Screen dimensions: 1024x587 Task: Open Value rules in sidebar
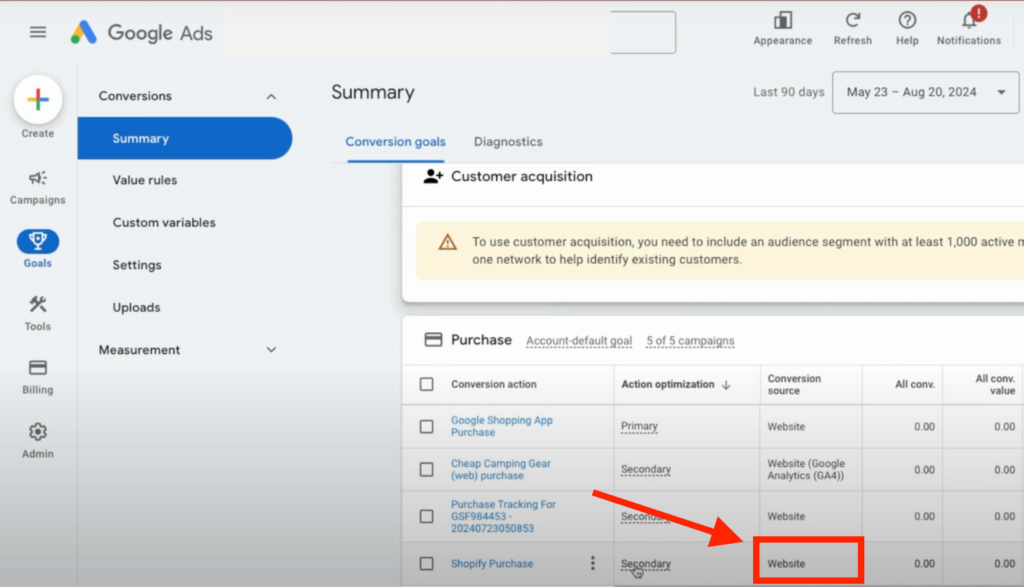coord(144,180)
